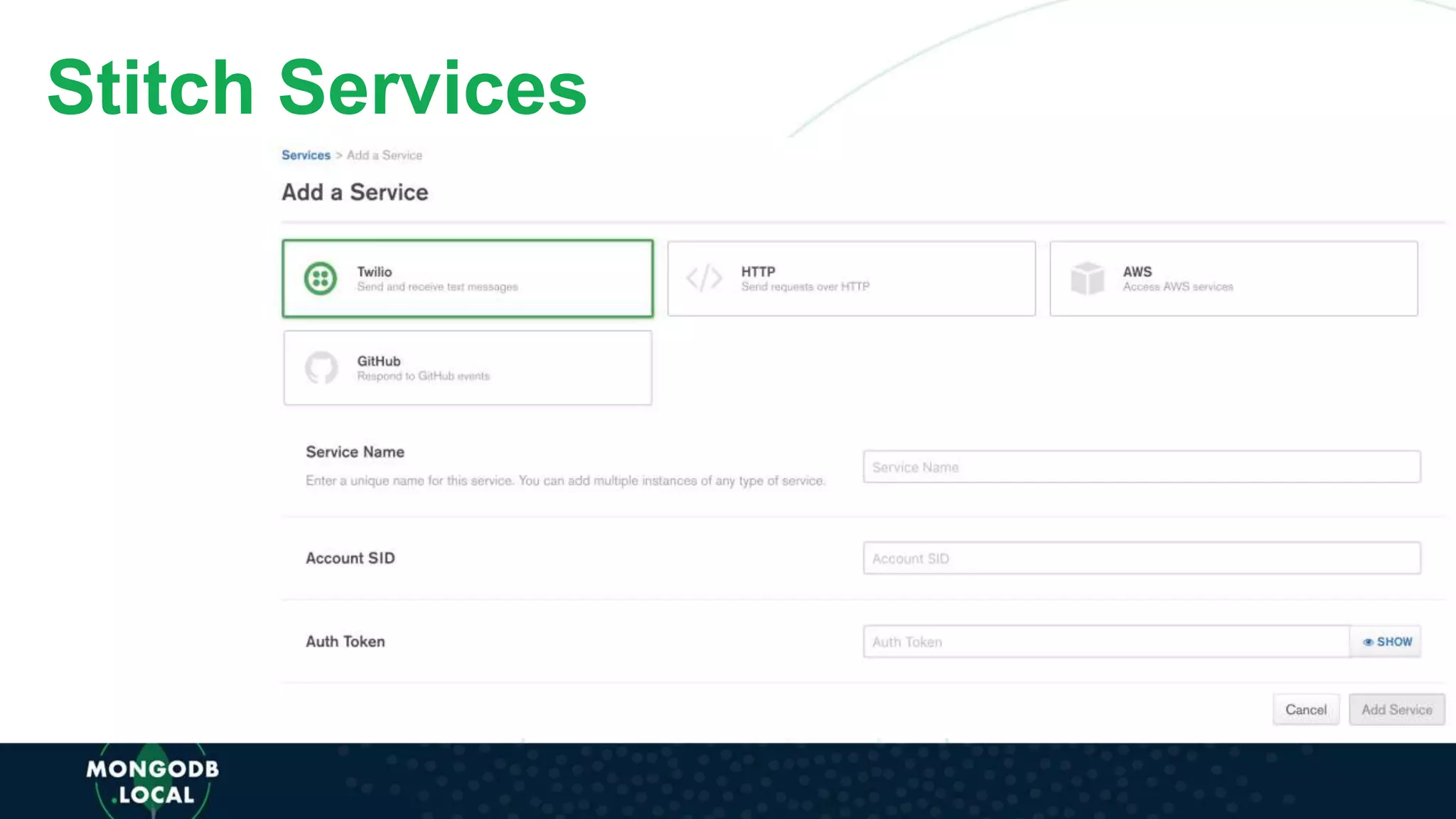Cancel adding the service
The height and width of the screenshot is (819, 1456).
pyautogui.click(x=1306, y=710)
